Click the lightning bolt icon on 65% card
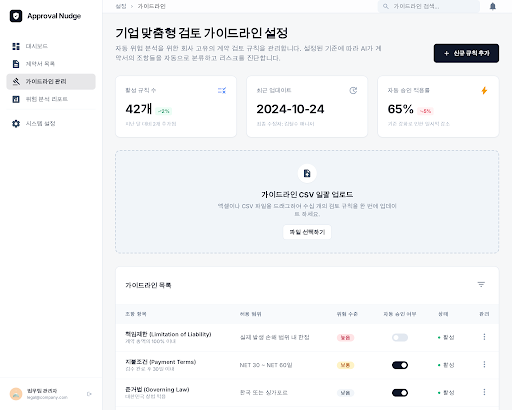This screenshot has height=410, width=512. pos(484,90)
